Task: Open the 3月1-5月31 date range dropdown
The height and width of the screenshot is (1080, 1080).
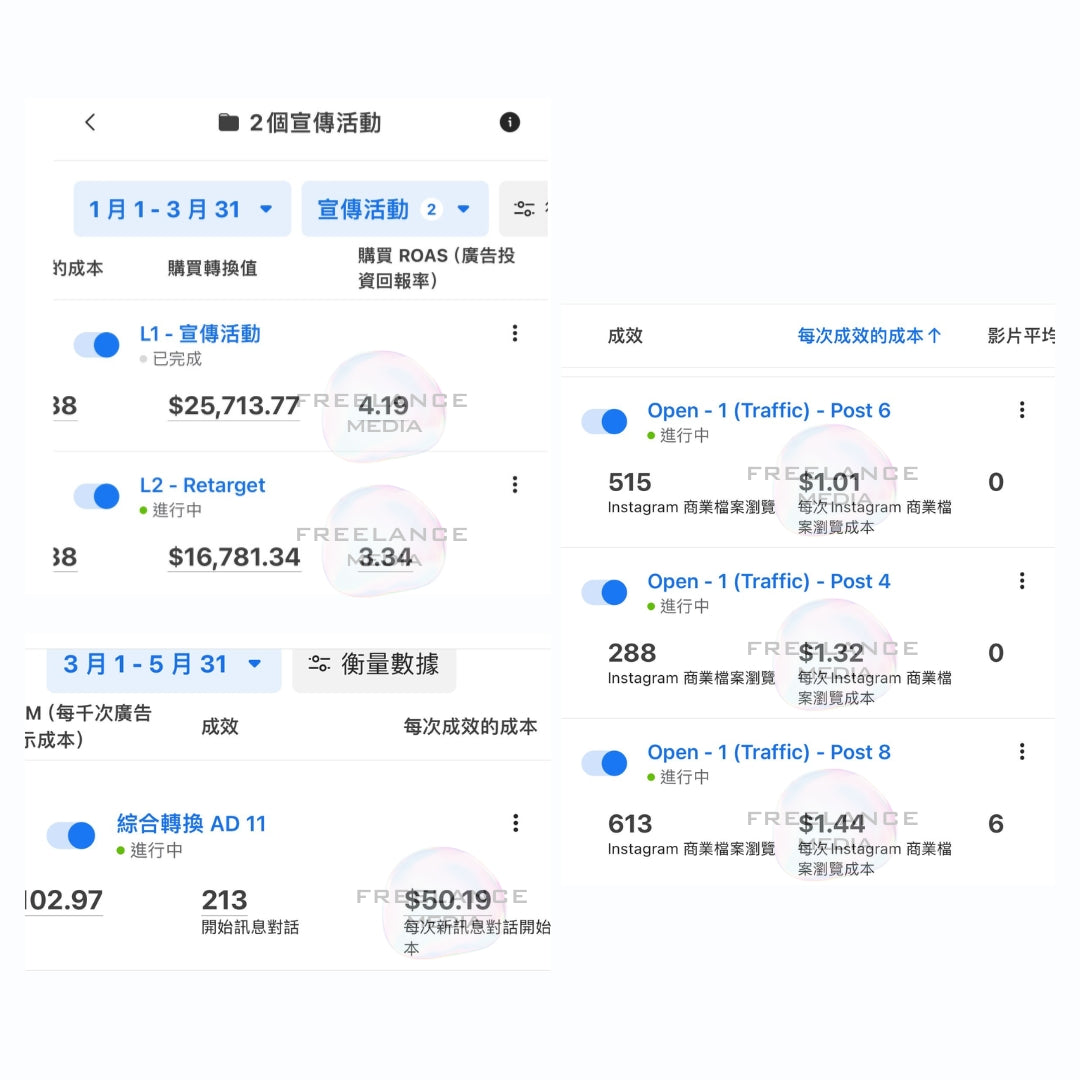Action: (x=163, y=664)
